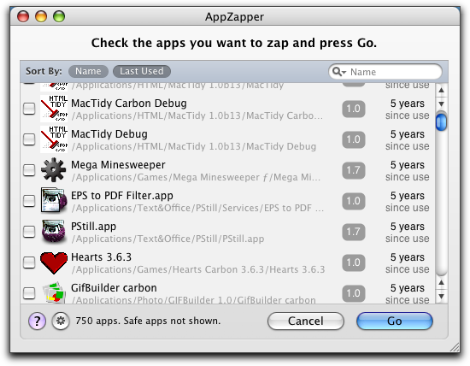Enable the Hearts 3.6.3 checkbox
470x366 pixels.
coord(29,262)
